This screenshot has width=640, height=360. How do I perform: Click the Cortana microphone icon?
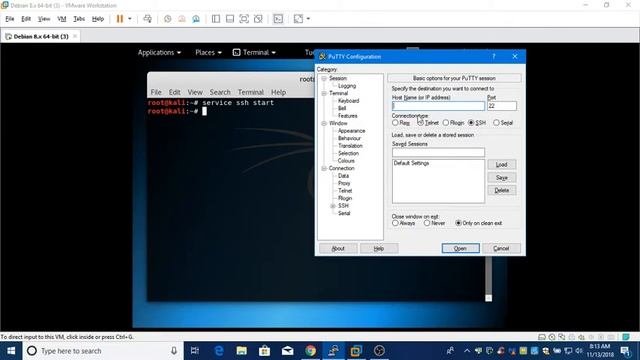(x=174, y=351)
